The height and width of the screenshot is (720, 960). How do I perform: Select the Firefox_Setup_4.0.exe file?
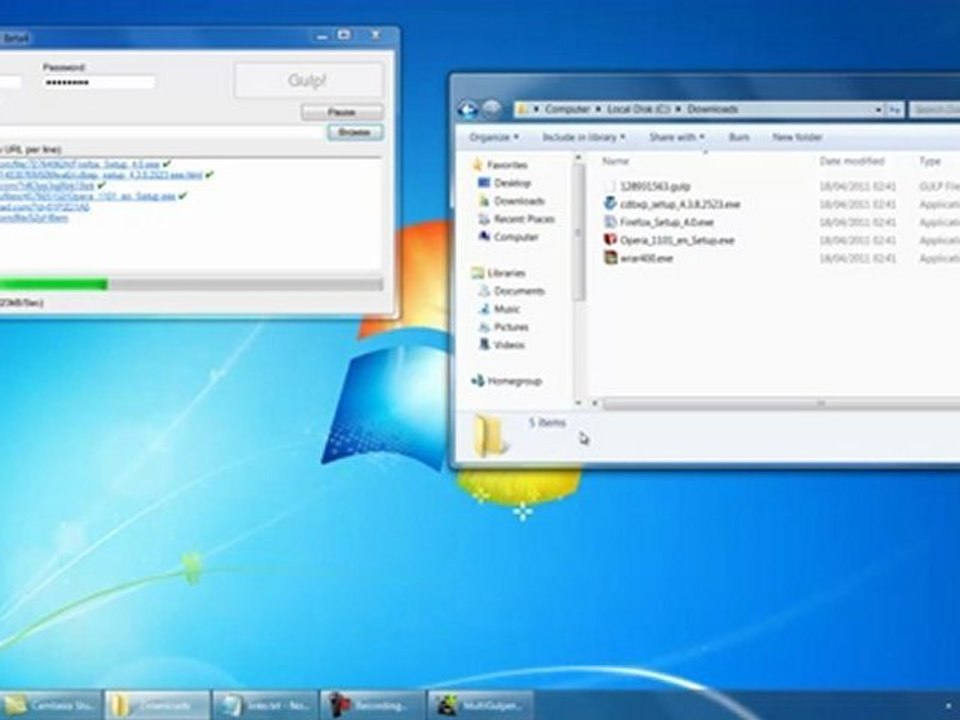tap(666, 222)
